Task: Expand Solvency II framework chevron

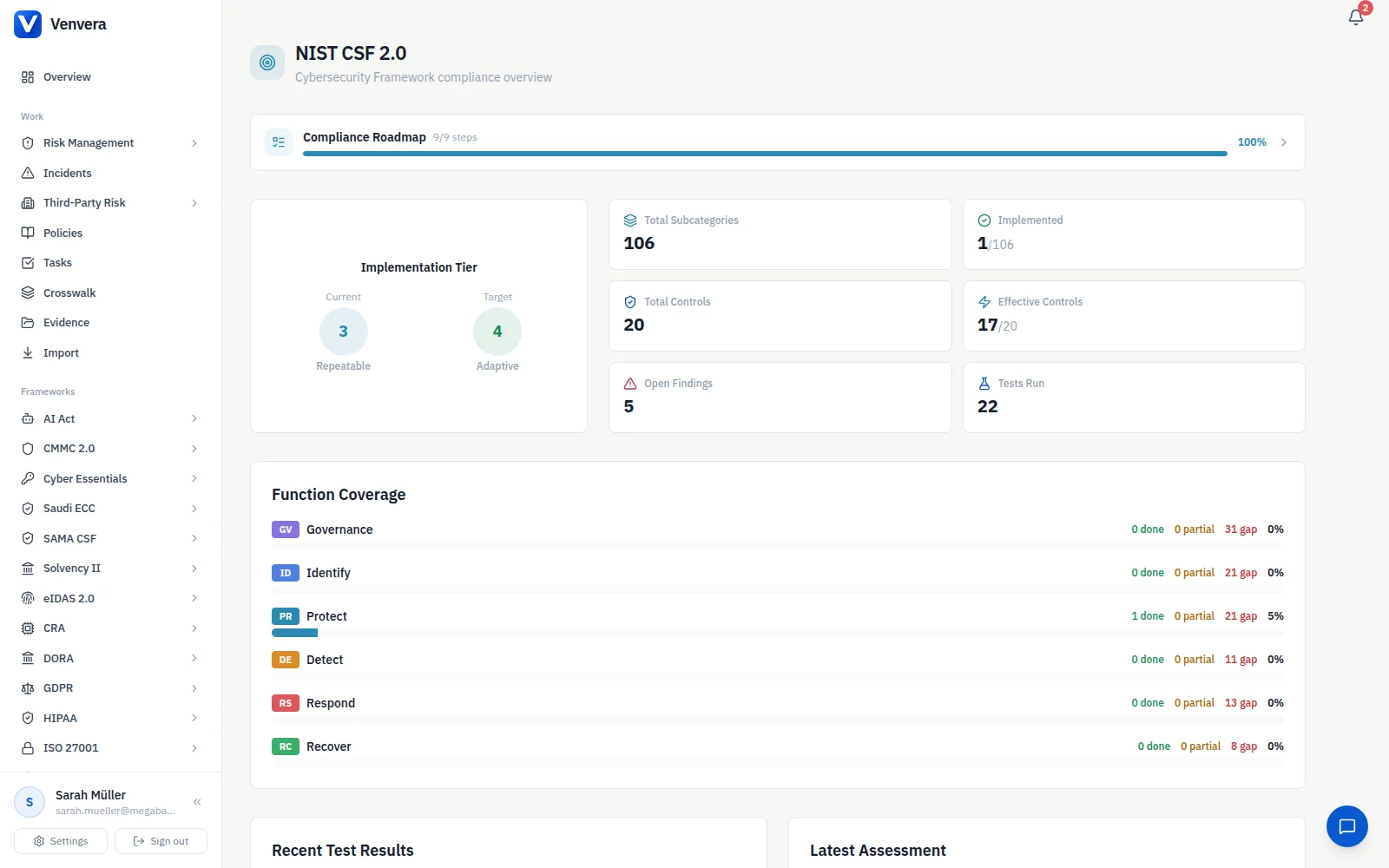Action: [x=194, y=569]
